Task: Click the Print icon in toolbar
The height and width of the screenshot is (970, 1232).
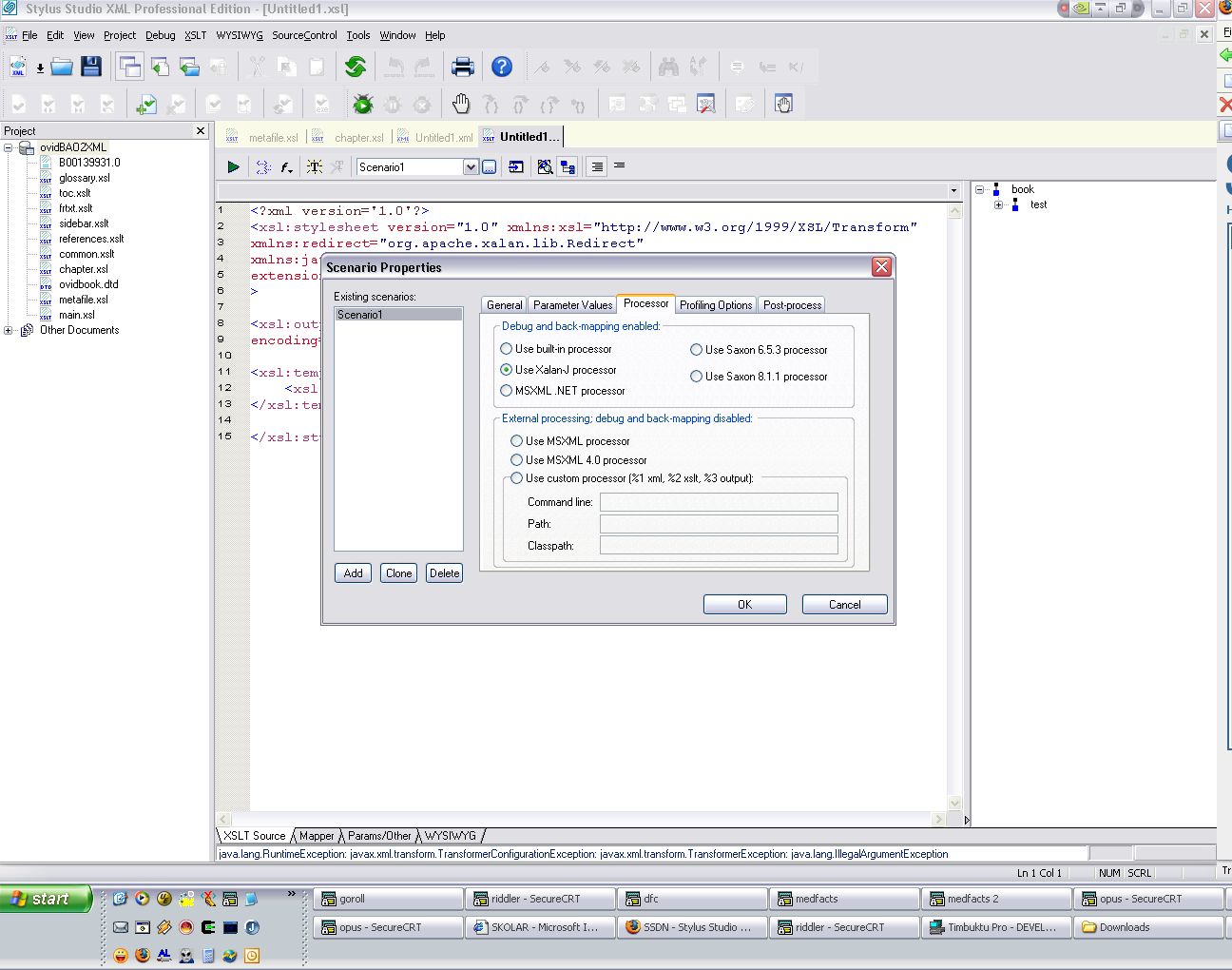Action: tap(463, 67)
